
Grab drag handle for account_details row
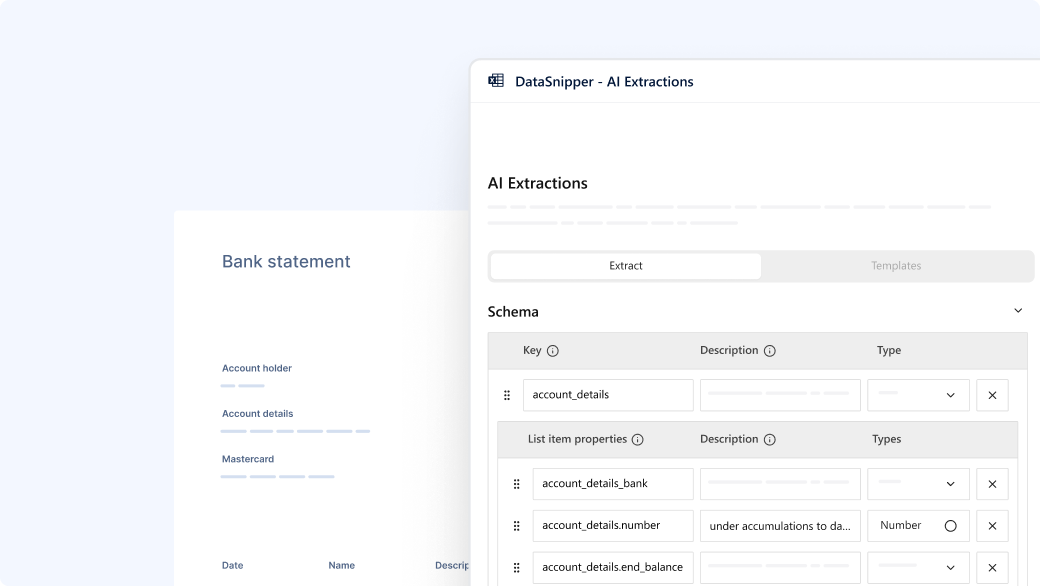coord(507,395)
